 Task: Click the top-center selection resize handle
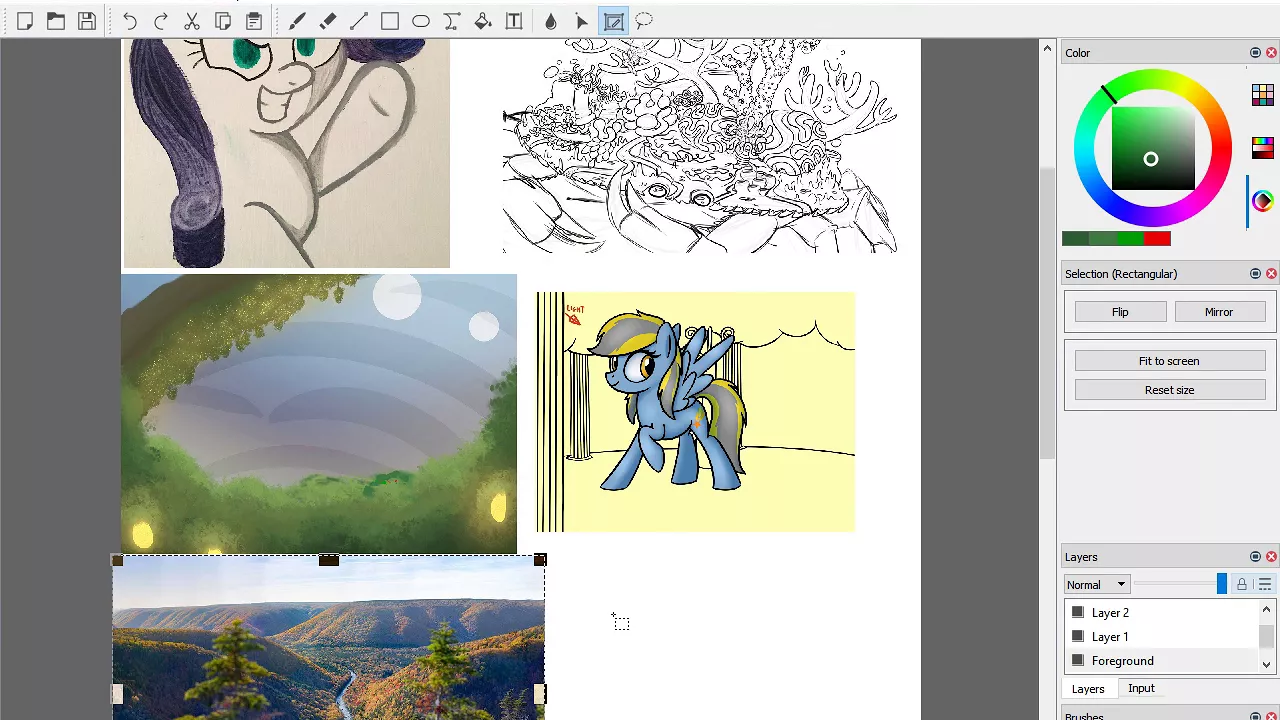point(328,560)
